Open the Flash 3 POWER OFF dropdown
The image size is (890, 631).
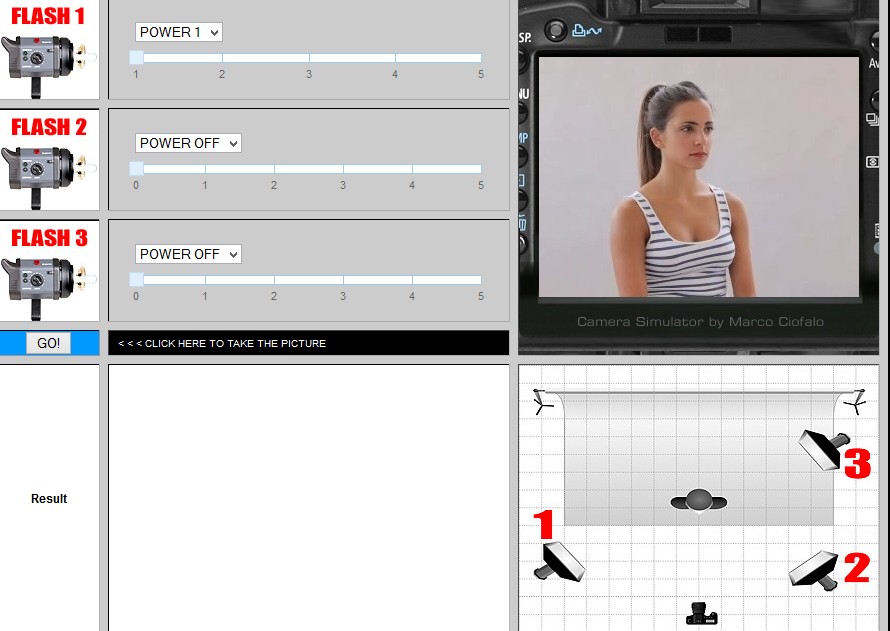pyautogui.click(x=188, y=254)
